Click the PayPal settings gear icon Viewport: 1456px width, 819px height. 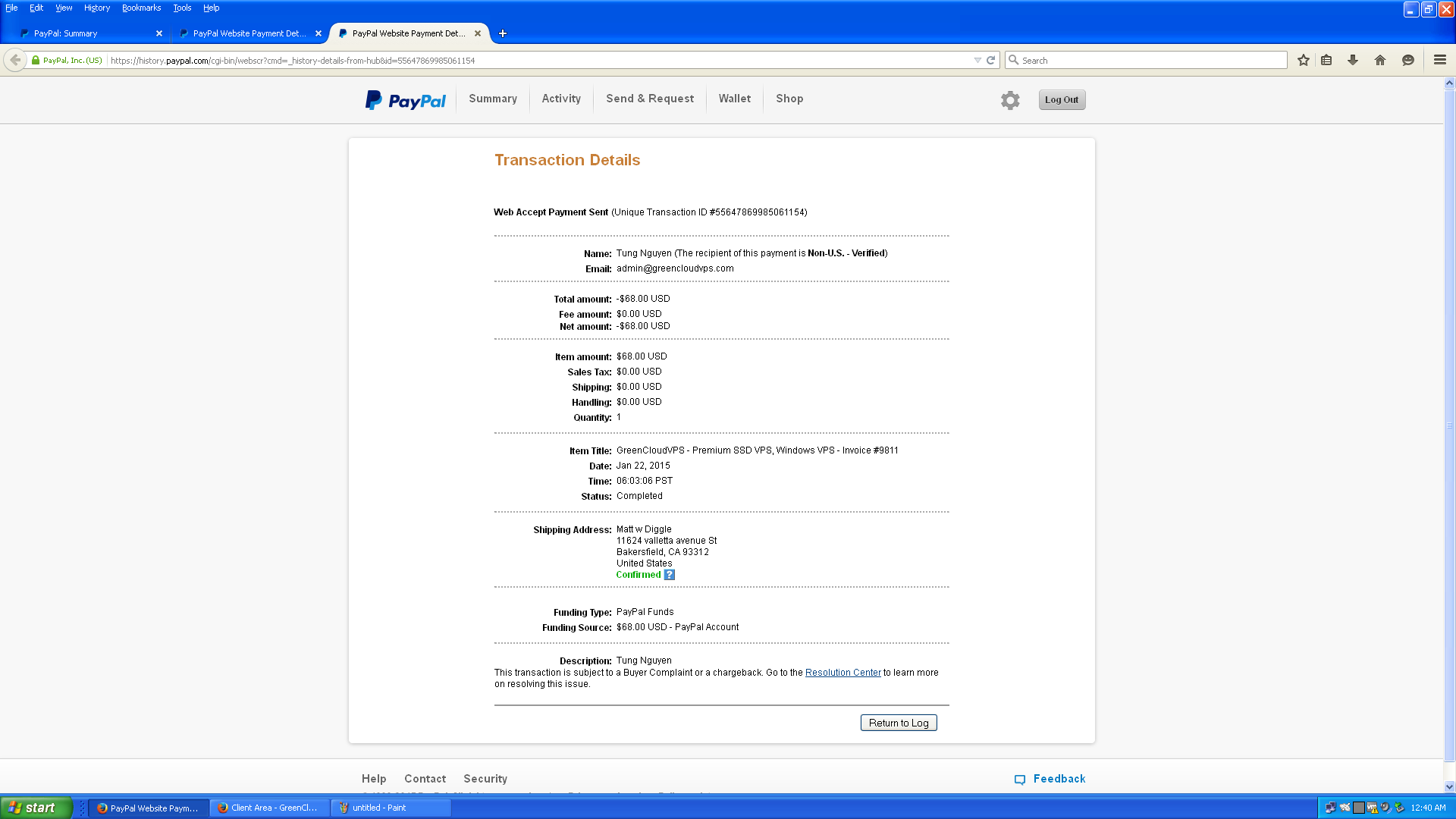(1009, 100)
